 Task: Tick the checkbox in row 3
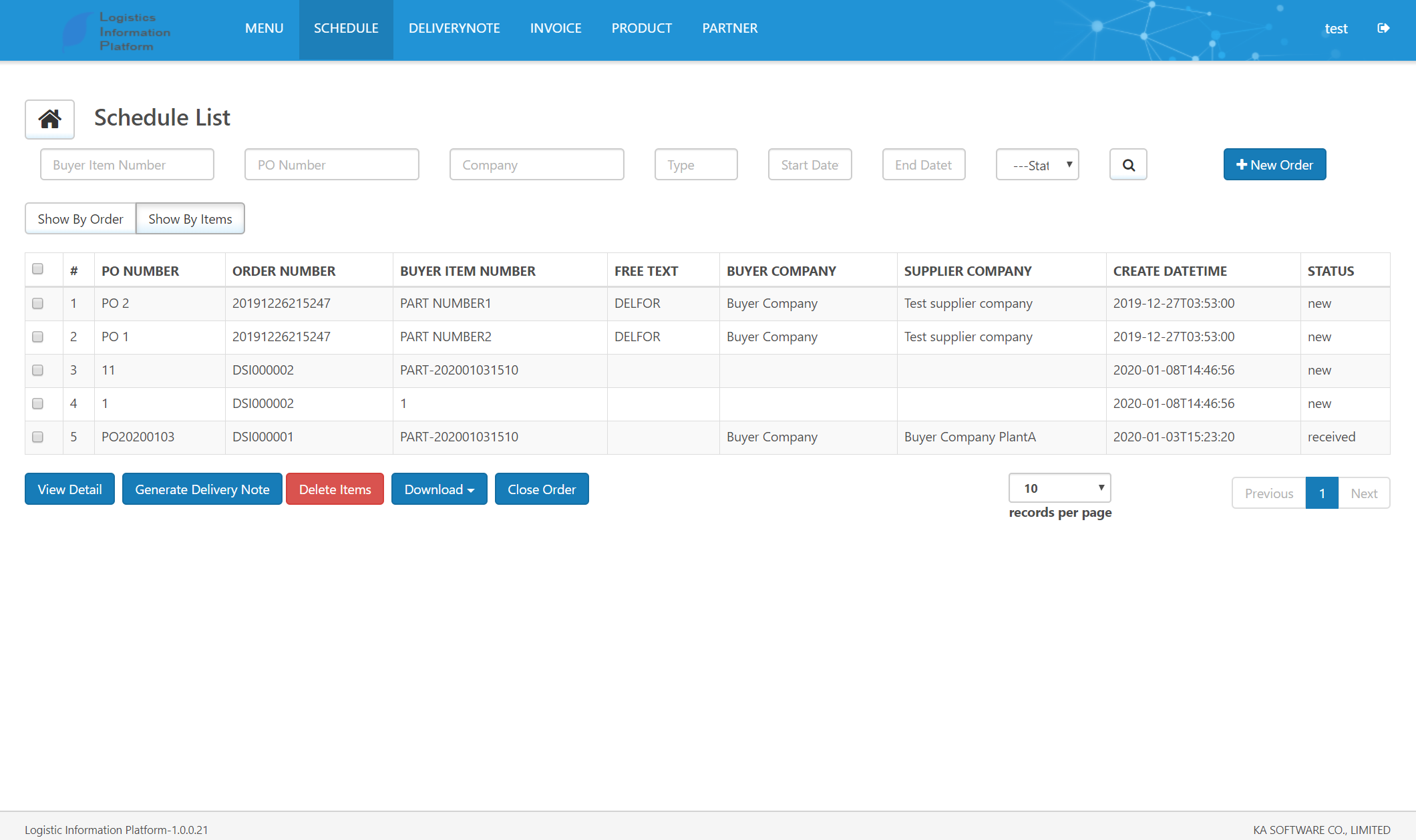click(38, 370)
